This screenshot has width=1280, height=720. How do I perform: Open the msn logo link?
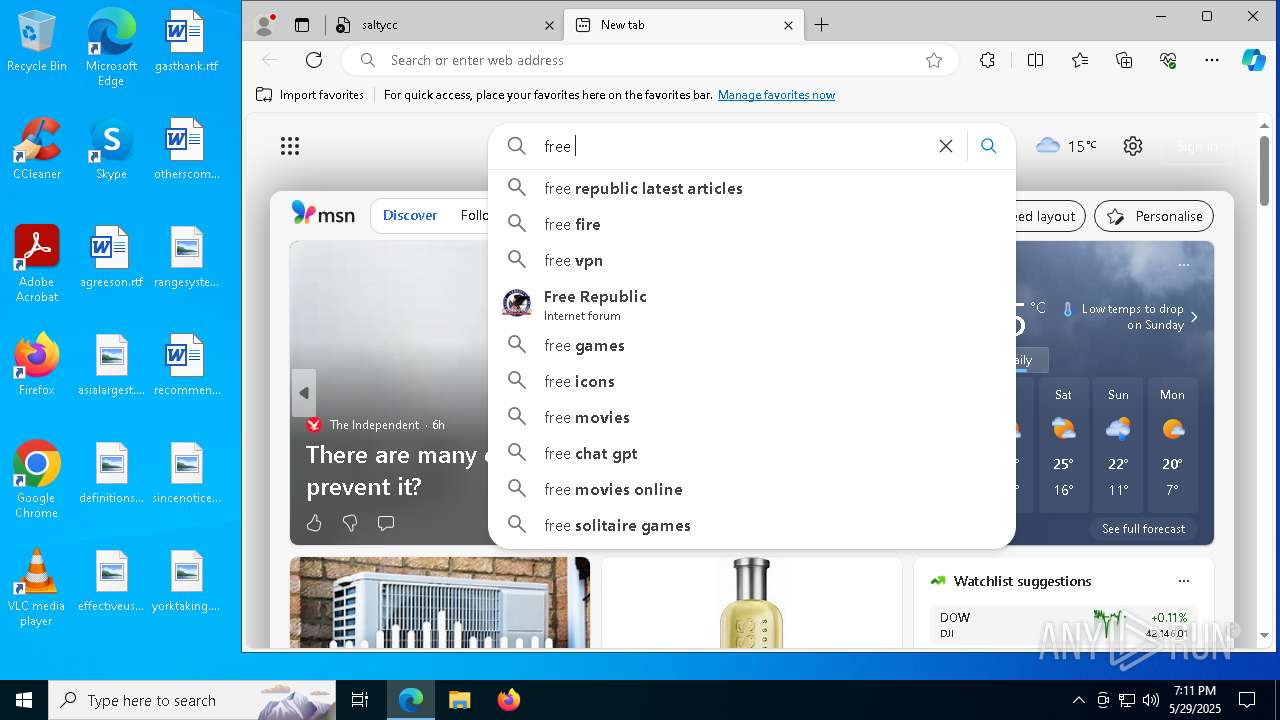(322, 213)
